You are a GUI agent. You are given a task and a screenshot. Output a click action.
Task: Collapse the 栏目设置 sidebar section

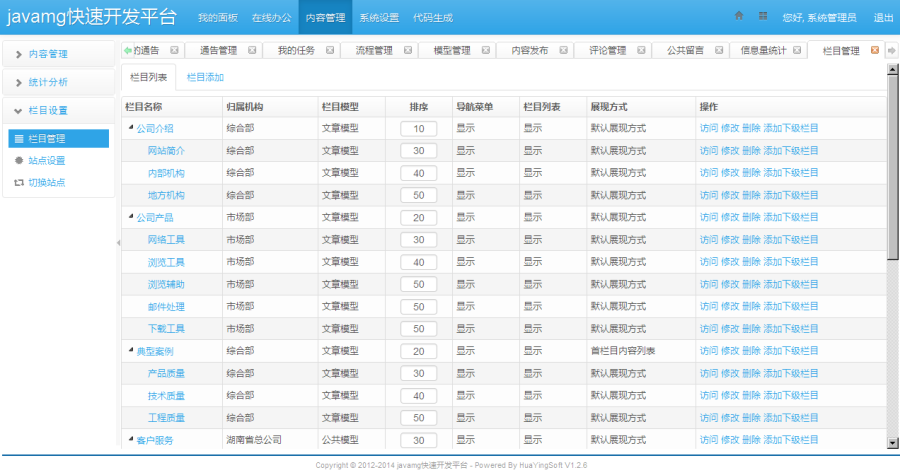[x=59, y=111]
